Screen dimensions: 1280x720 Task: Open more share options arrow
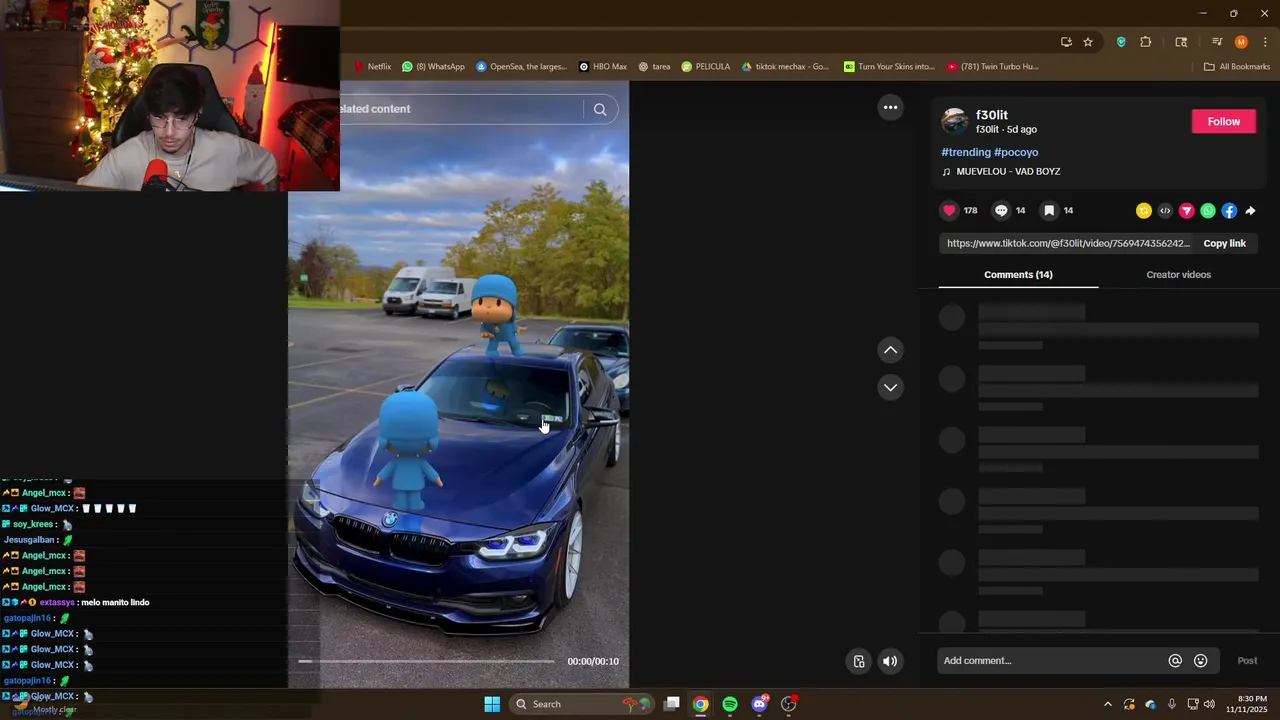tap(1250, 211)
